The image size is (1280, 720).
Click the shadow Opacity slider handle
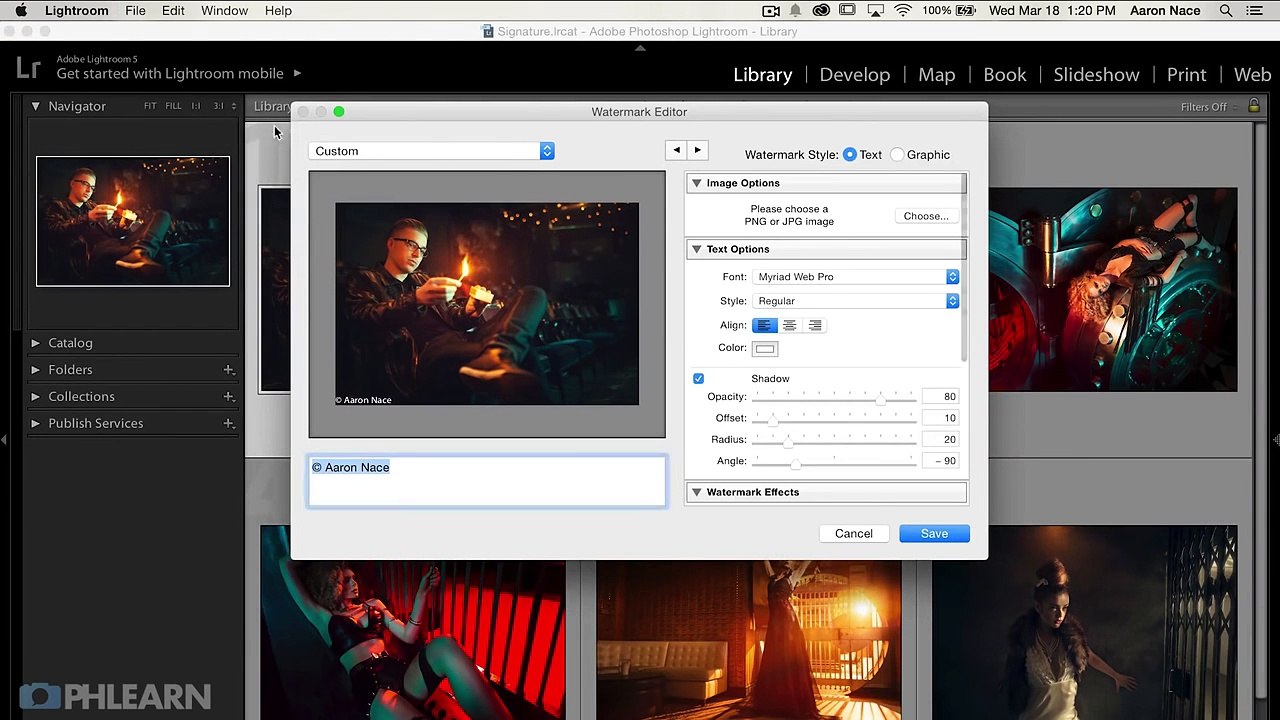[x=881, y=399]
